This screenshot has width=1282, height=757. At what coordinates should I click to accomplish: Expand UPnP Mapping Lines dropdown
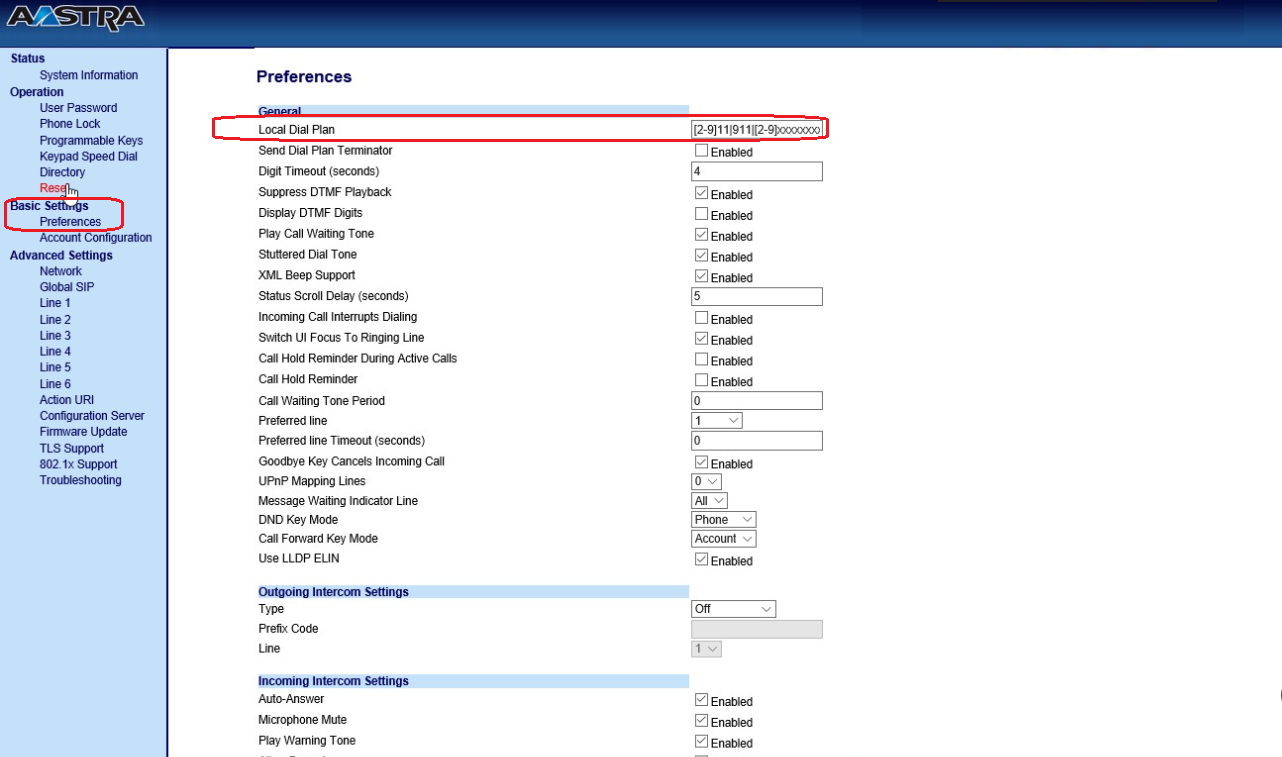[x=706, y=482]
